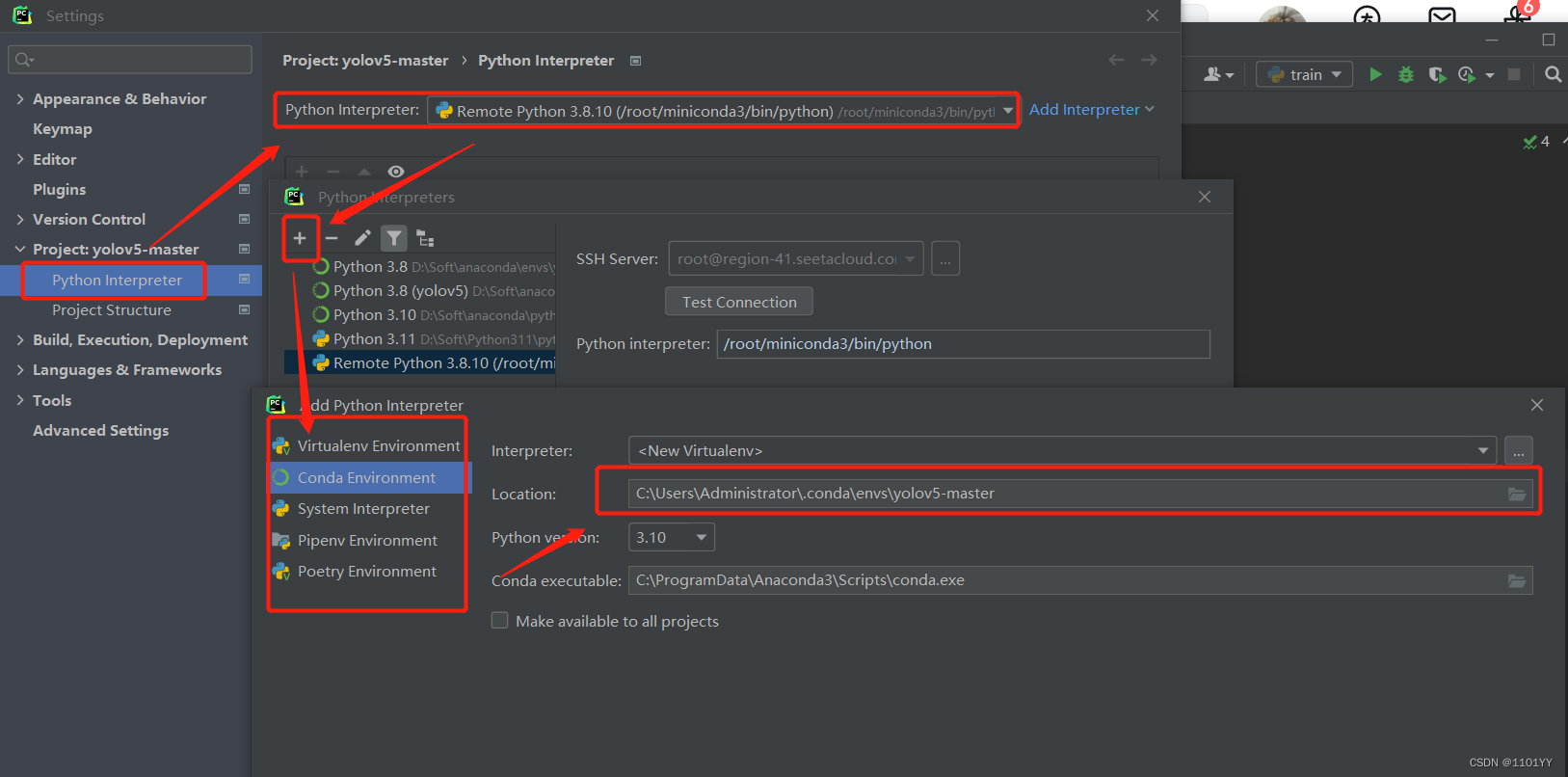This screenshot has height=777, width=1568.
Task: Open the Python version 3.10 dropdown
Action: [672, 537]
